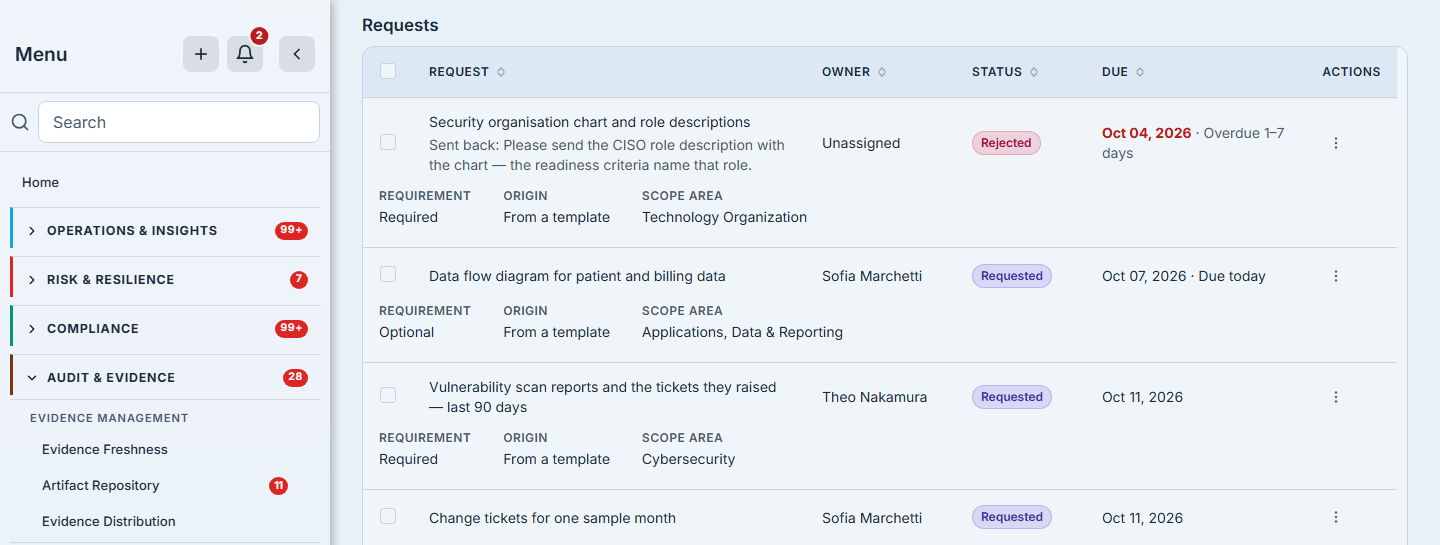Click the overdue date 'Oct 04, 2026'

[1147, 133]
